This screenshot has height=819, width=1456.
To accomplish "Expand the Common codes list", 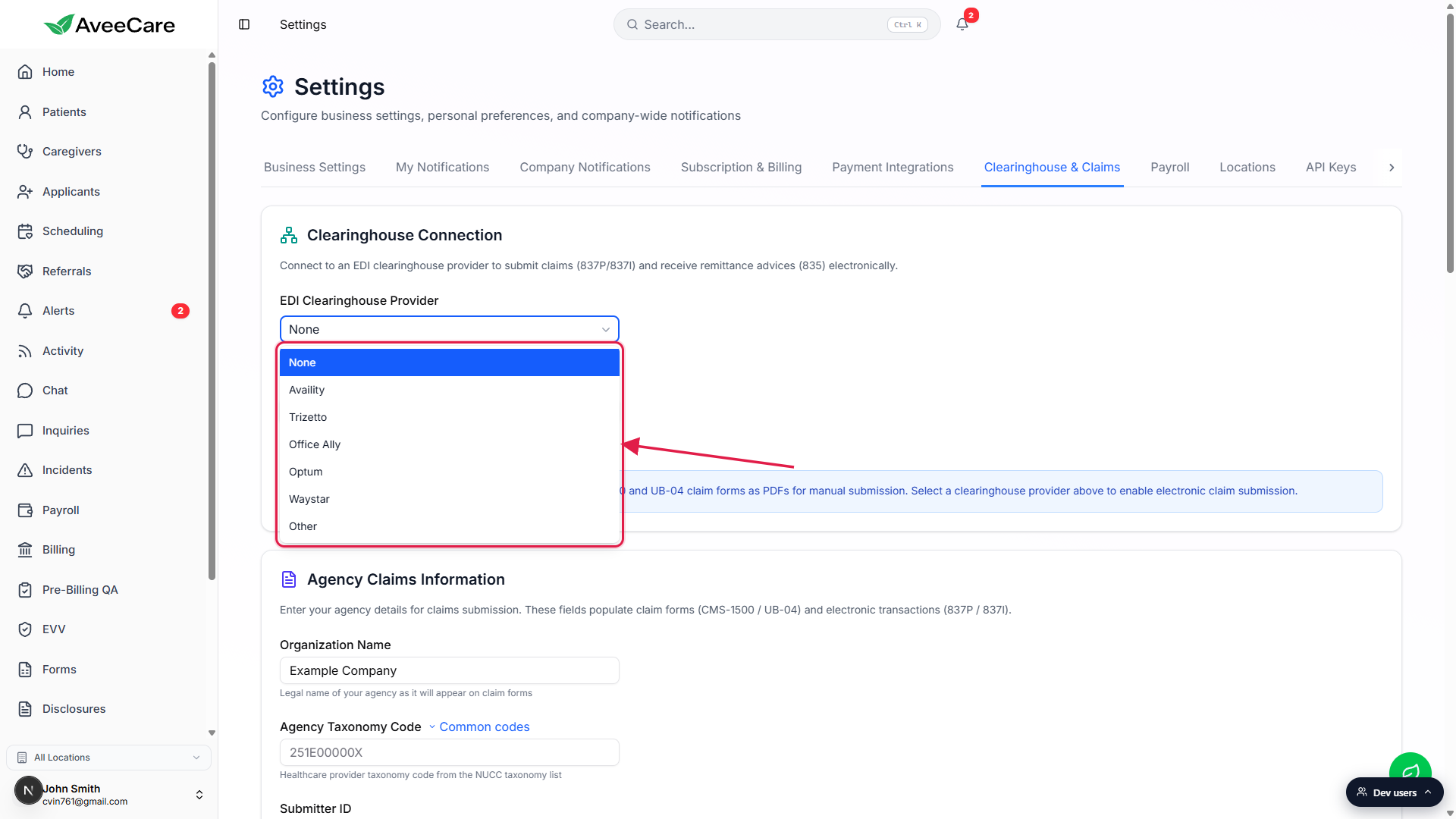I will pos(479,726).
